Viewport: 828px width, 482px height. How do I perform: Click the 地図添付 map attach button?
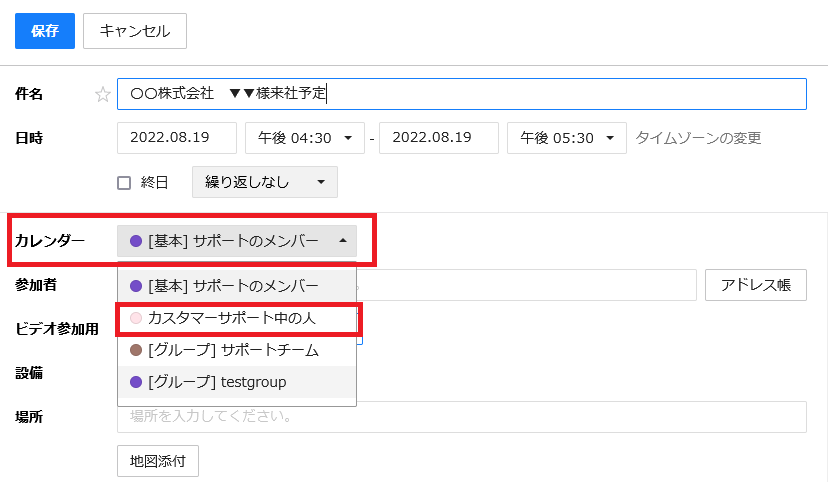pyautogui.click(x=158, y=461)
